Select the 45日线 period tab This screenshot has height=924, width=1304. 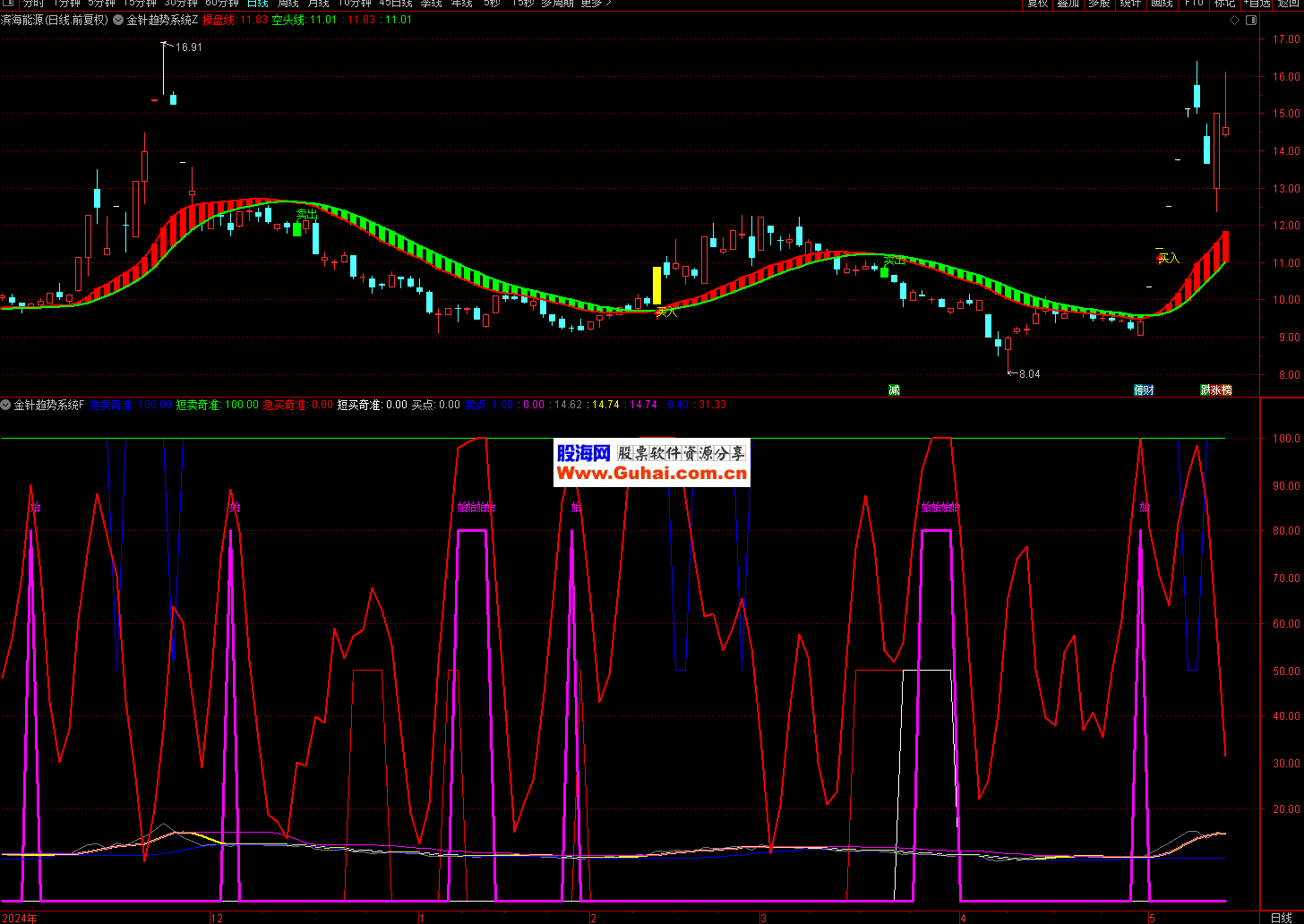[x=396, y=4]
